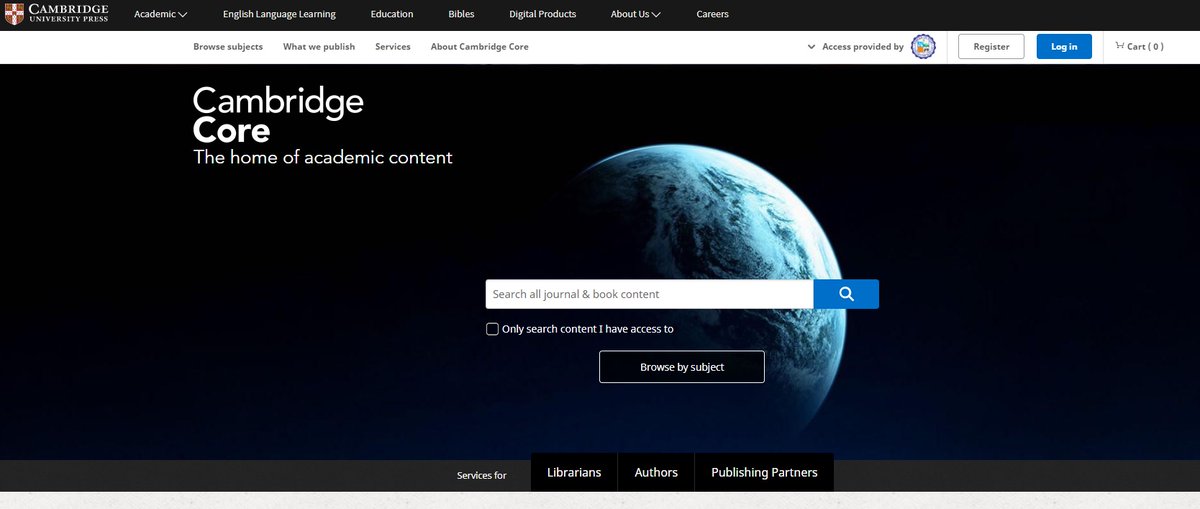Open English Language Learning menu item
The height and width of the screenshot is (509, 1200).
279,15
